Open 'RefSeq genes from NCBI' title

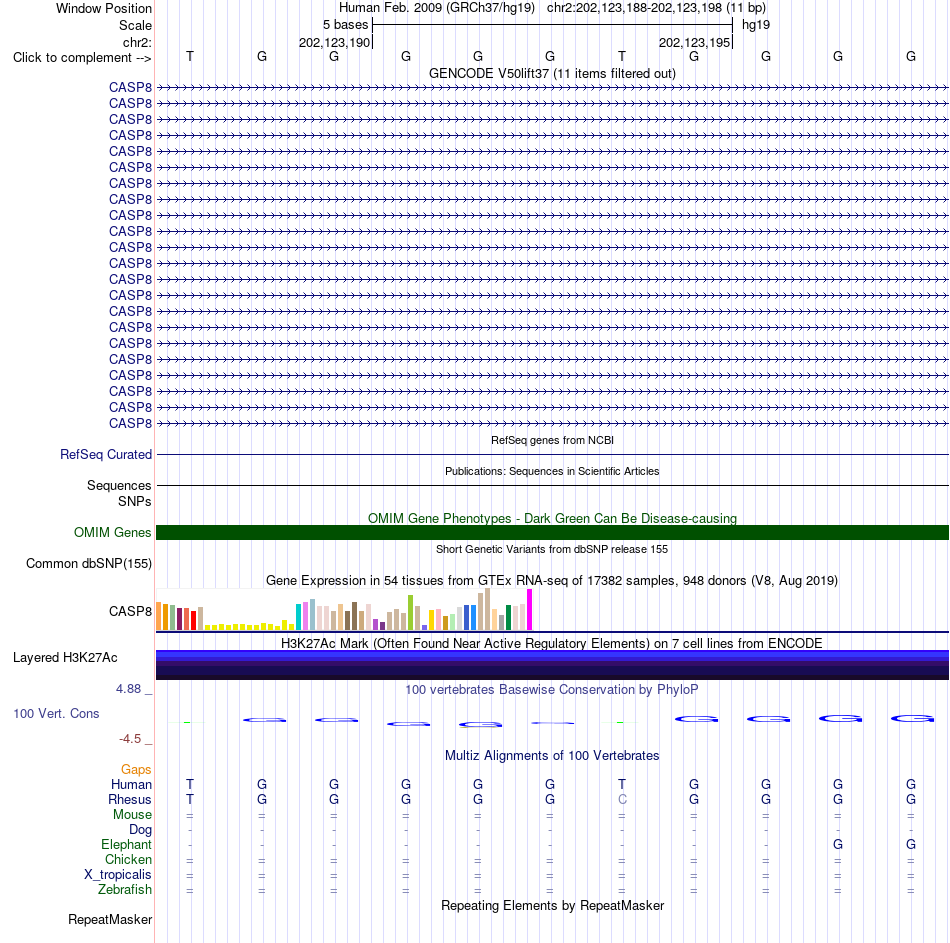pos(552,440)
